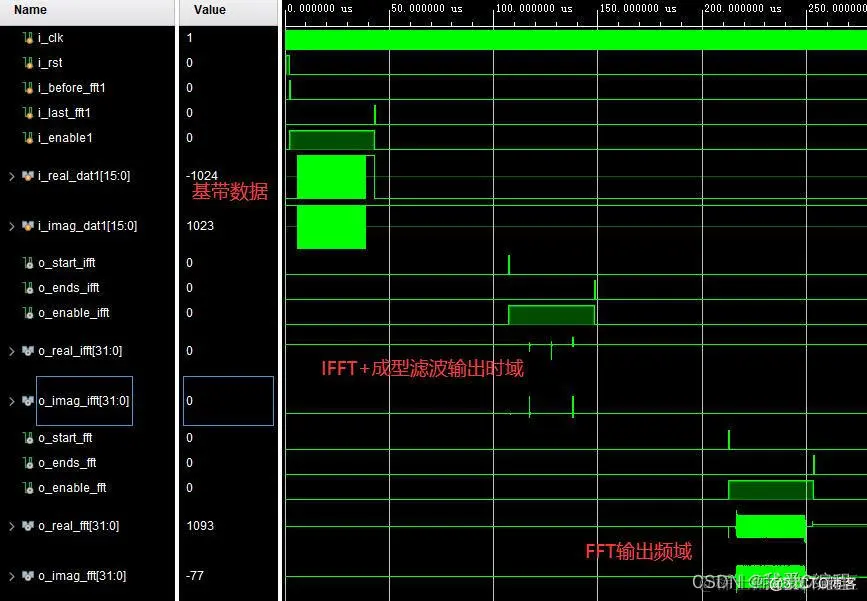This screenshot has height=601, width=867.
Task: Click the o_imag_fft bus icon
Action: point(28,576)
